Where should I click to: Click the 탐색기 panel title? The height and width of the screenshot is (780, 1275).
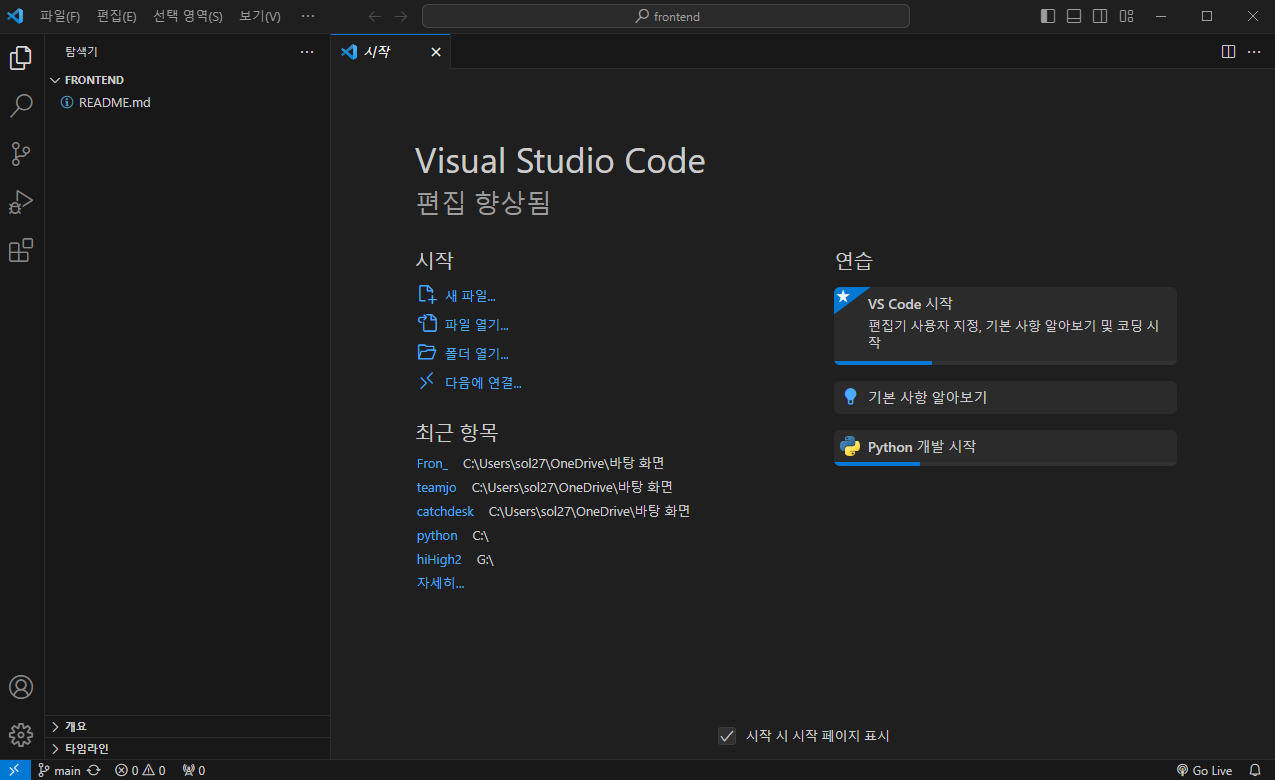pos(81,52)
